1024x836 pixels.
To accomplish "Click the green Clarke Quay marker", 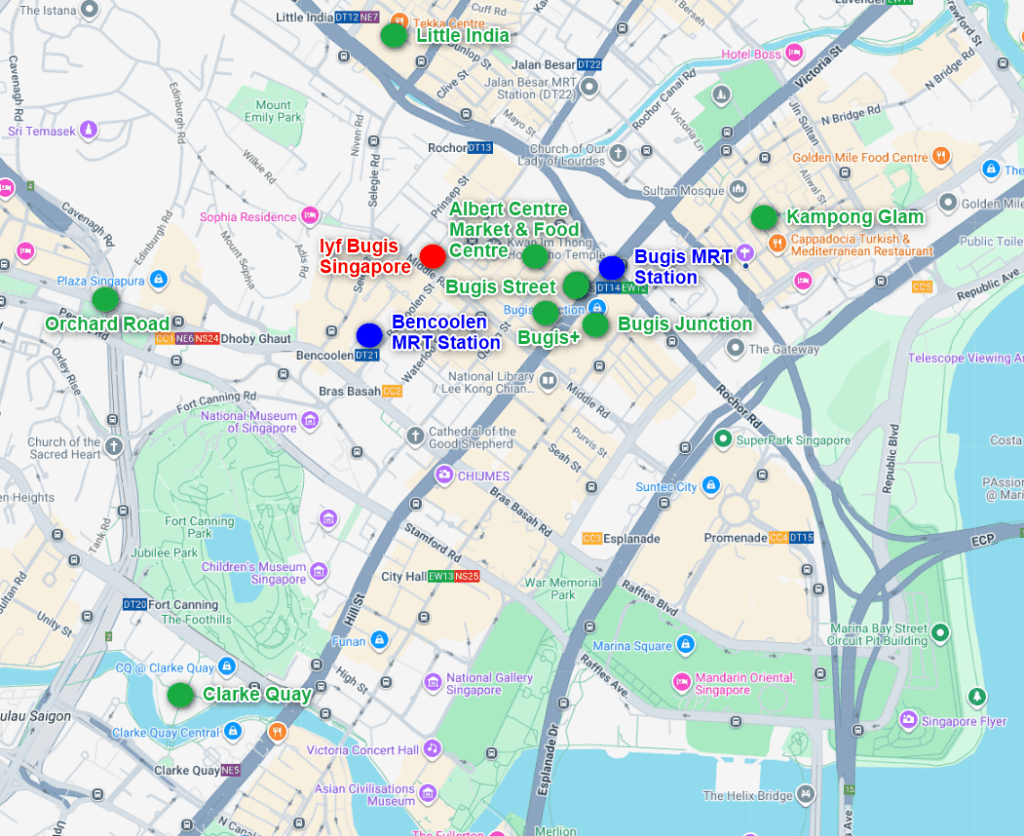I will pos(180,694).
